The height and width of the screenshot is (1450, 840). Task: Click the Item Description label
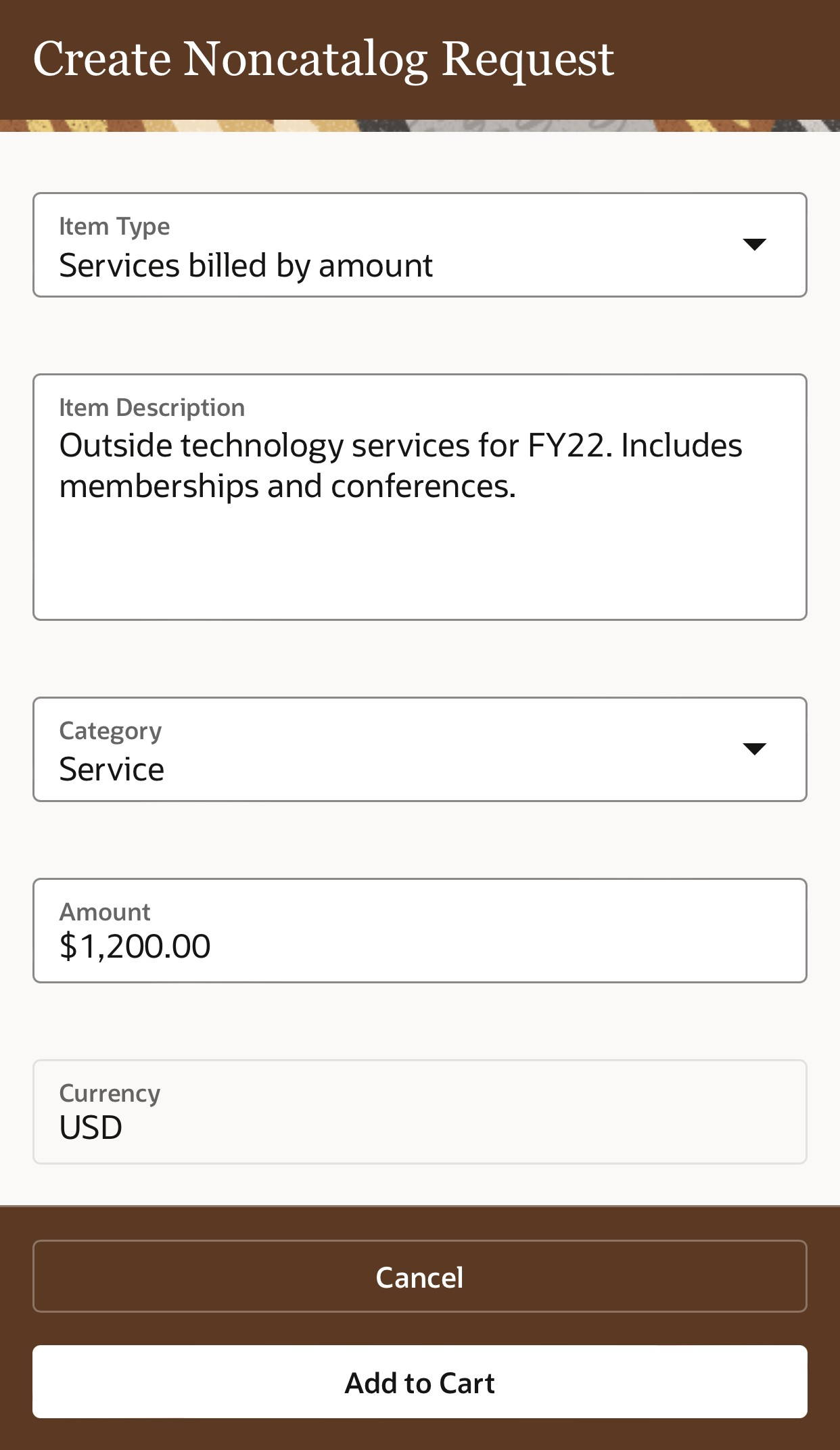[151, 408]
